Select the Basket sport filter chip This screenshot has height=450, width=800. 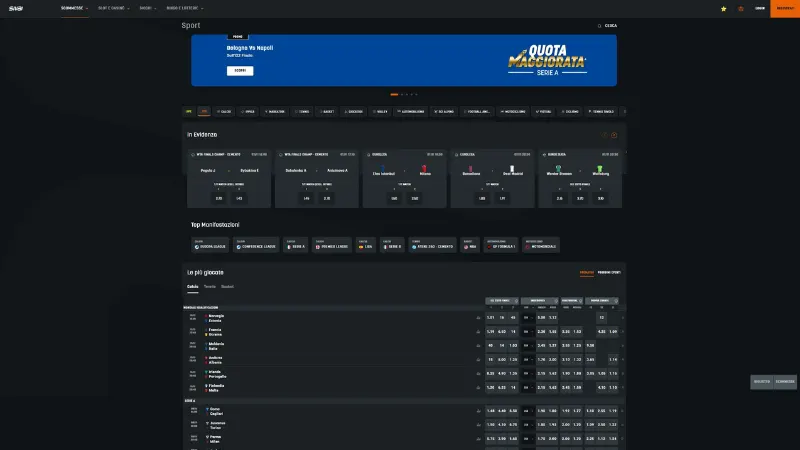327,111
